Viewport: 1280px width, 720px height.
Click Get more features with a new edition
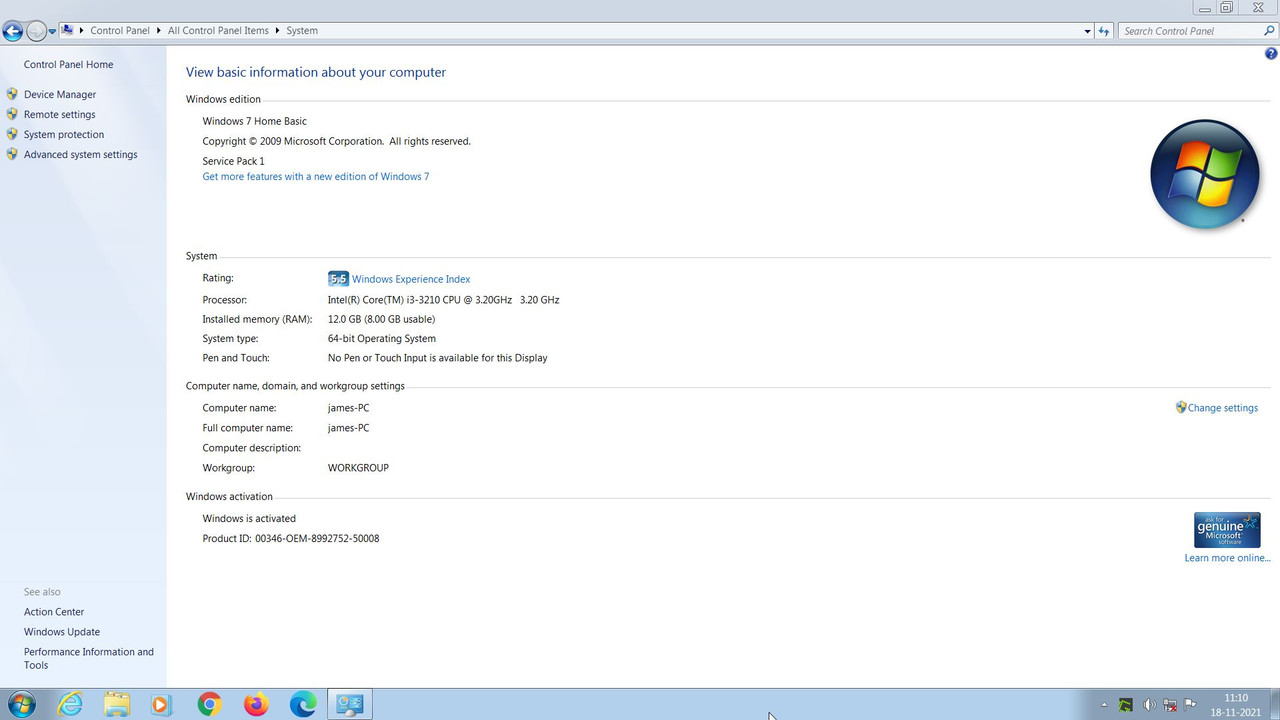316,177
